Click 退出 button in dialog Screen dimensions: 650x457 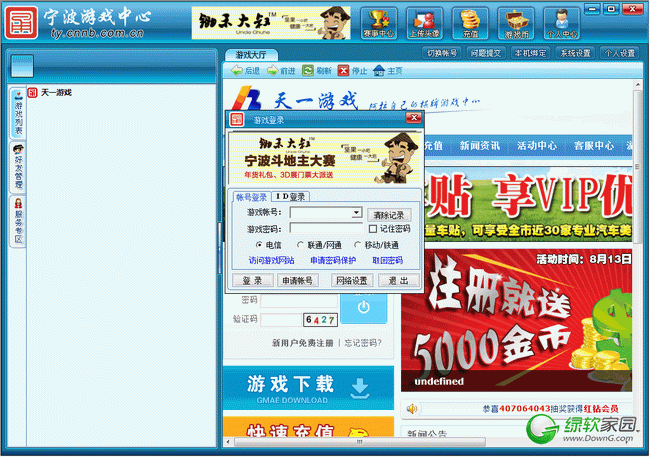point(398,281)
